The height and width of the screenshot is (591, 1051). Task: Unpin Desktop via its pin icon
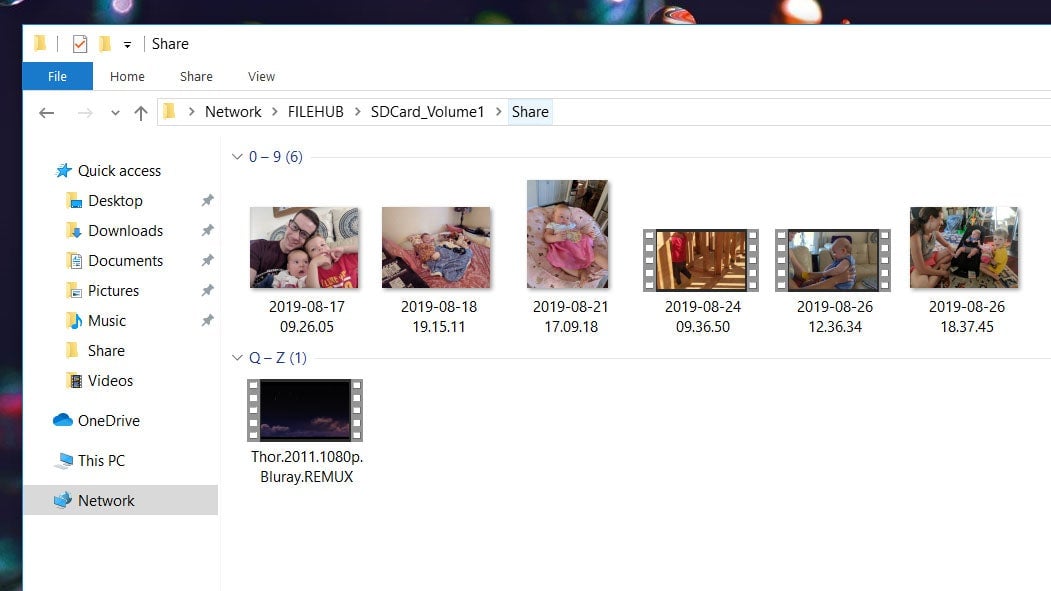click(207, 200)
